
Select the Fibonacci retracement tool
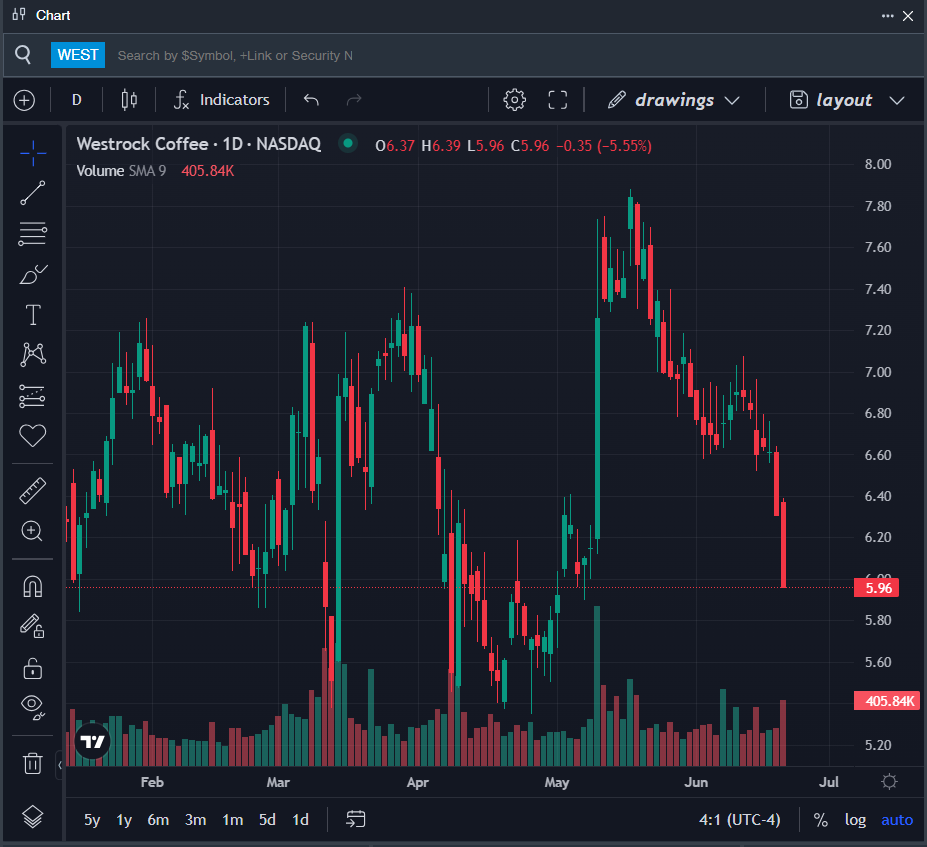tap(33, 234)
